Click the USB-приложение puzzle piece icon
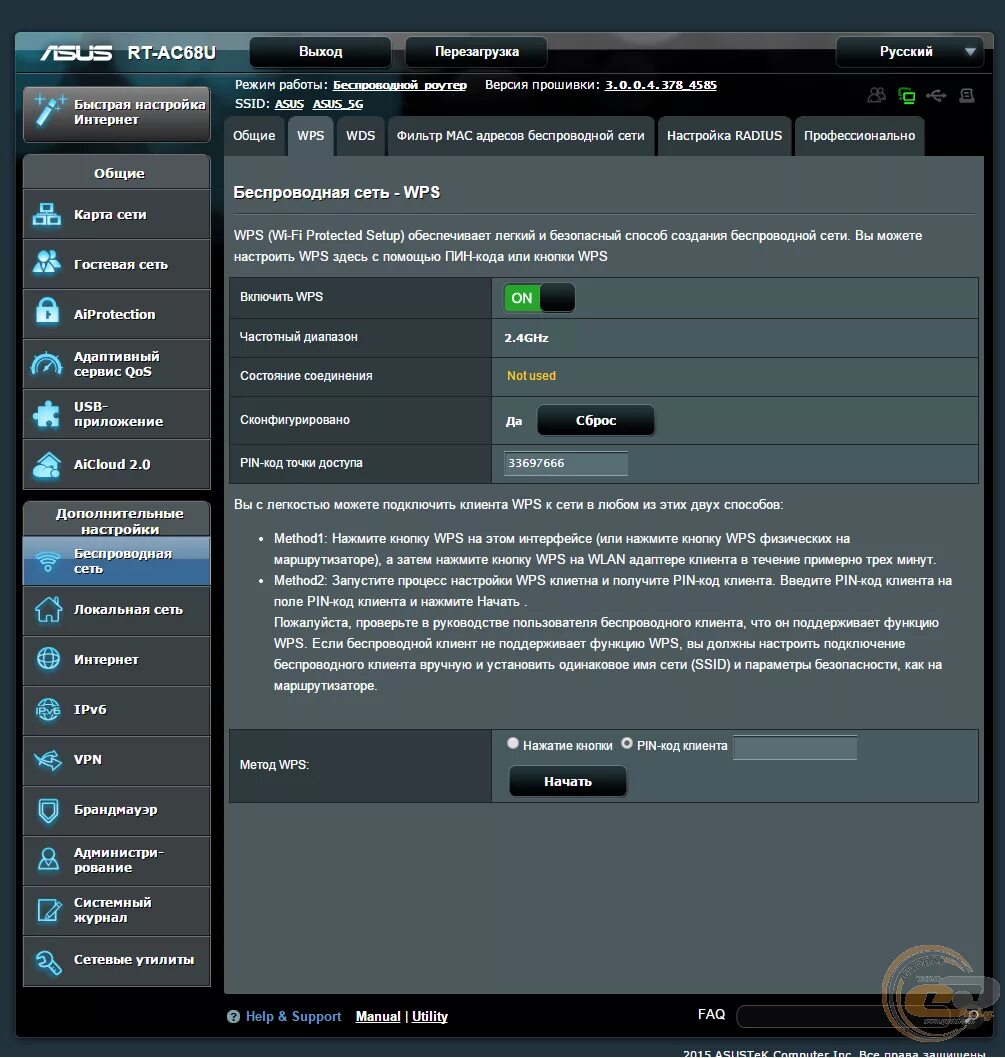 [x=47, y=414]
